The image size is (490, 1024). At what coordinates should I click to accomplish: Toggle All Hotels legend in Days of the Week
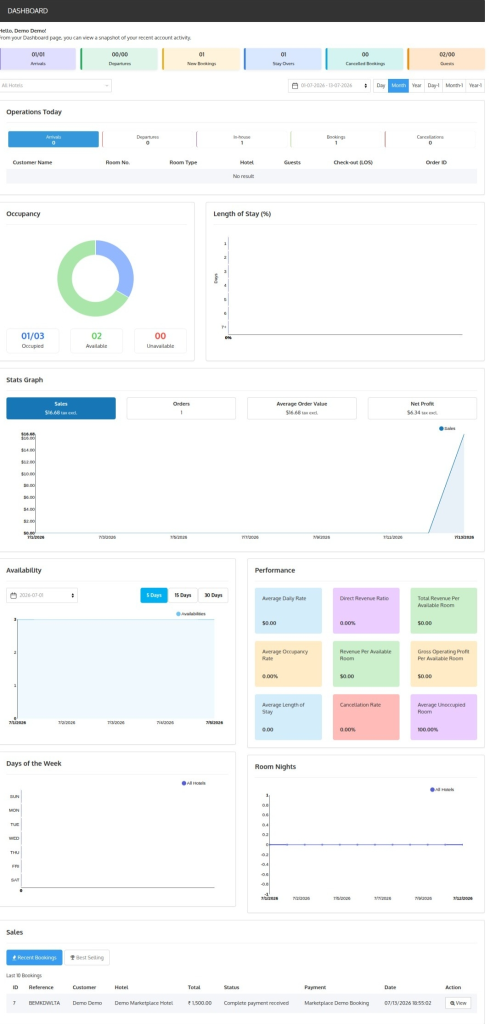pos(193,783)
